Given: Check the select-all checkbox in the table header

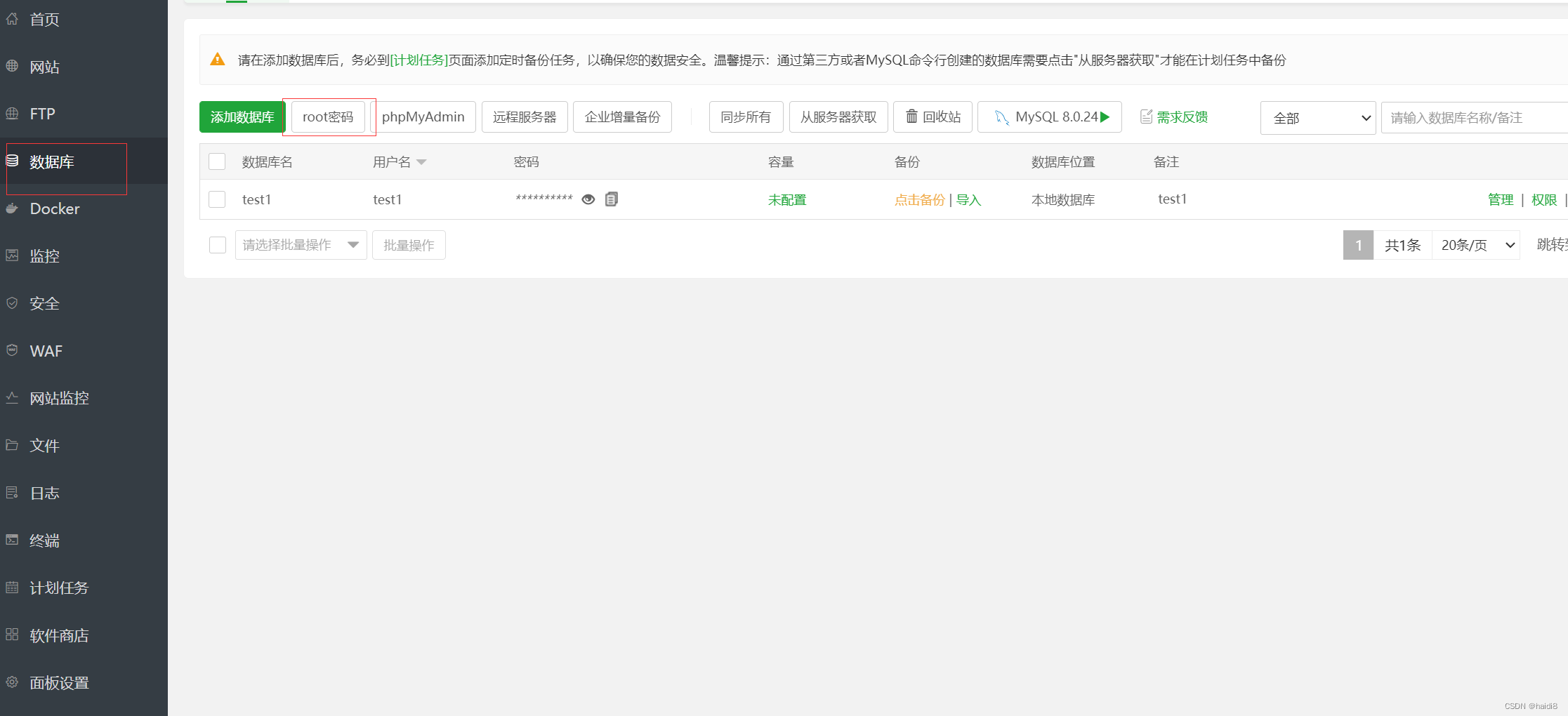Looking at the screenshot, I should (x=217, y=161).
